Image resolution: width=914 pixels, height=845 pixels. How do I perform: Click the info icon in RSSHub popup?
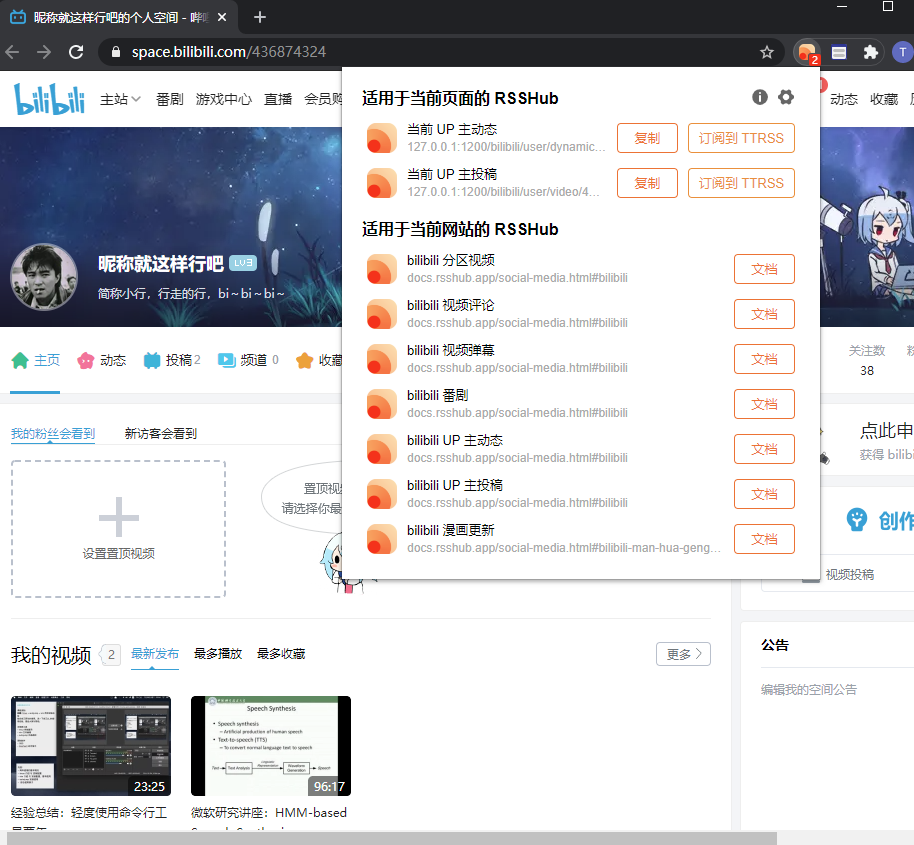pyautogui.click(x=760, y=97)
